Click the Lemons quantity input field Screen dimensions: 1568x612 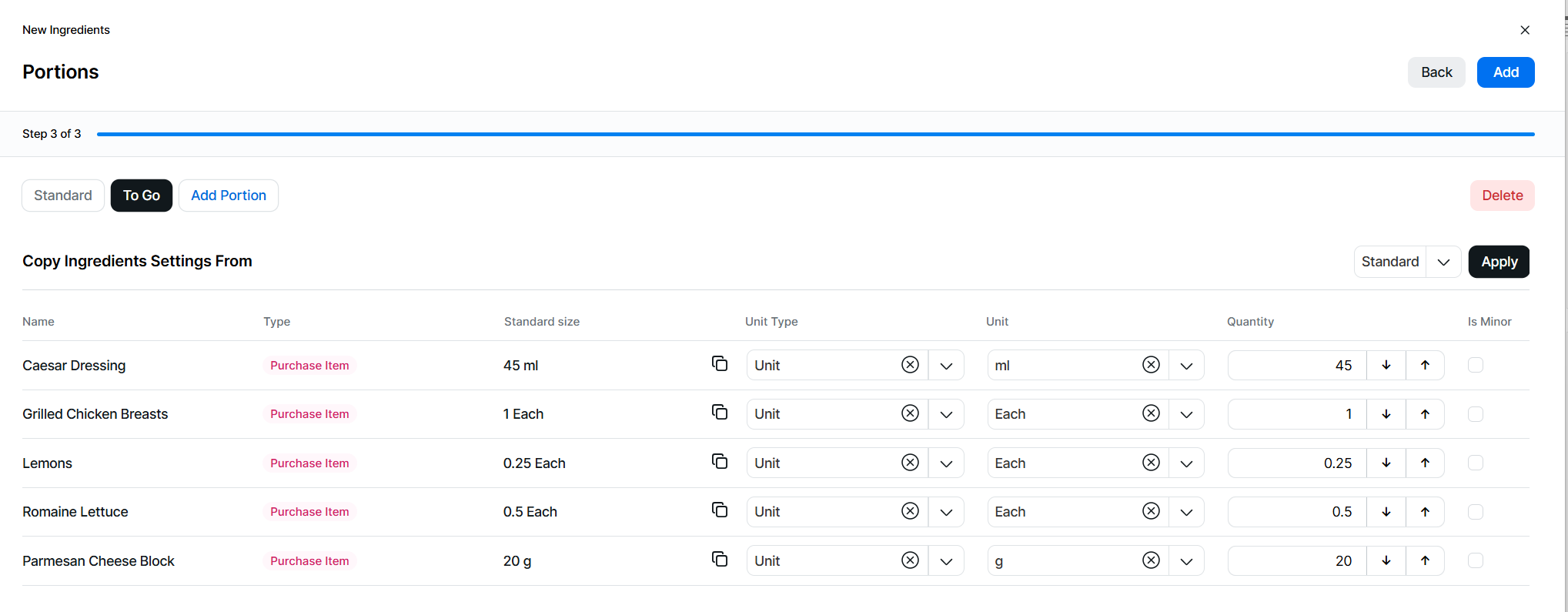pyautogui.click(x=1297, y=463)
